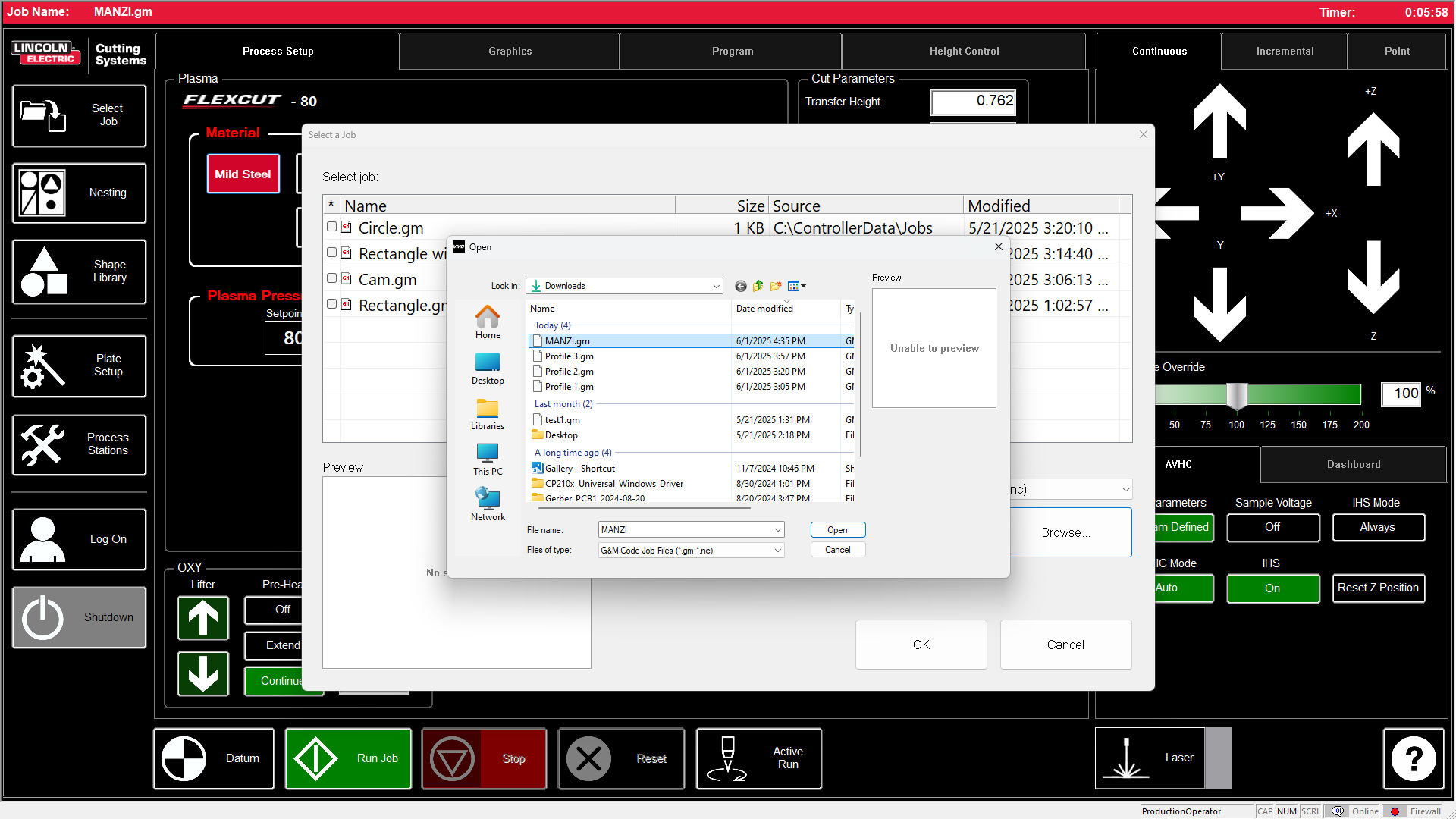Lower the OXY lifter with down arrow
Image resolution: width=1456 pixels, height=819 pixels.
203,673
